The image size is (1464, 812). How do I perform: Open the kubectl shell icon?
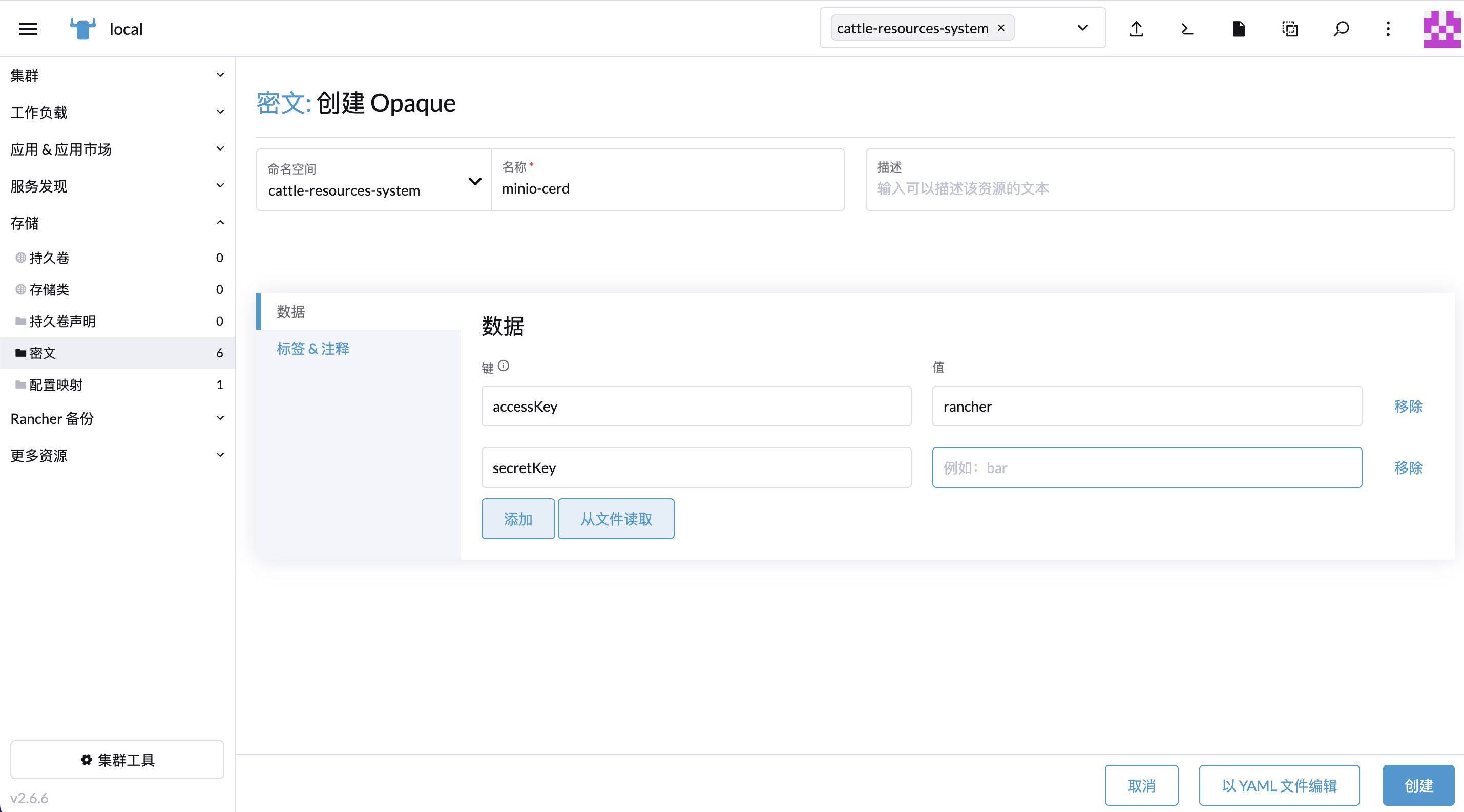1187,28
